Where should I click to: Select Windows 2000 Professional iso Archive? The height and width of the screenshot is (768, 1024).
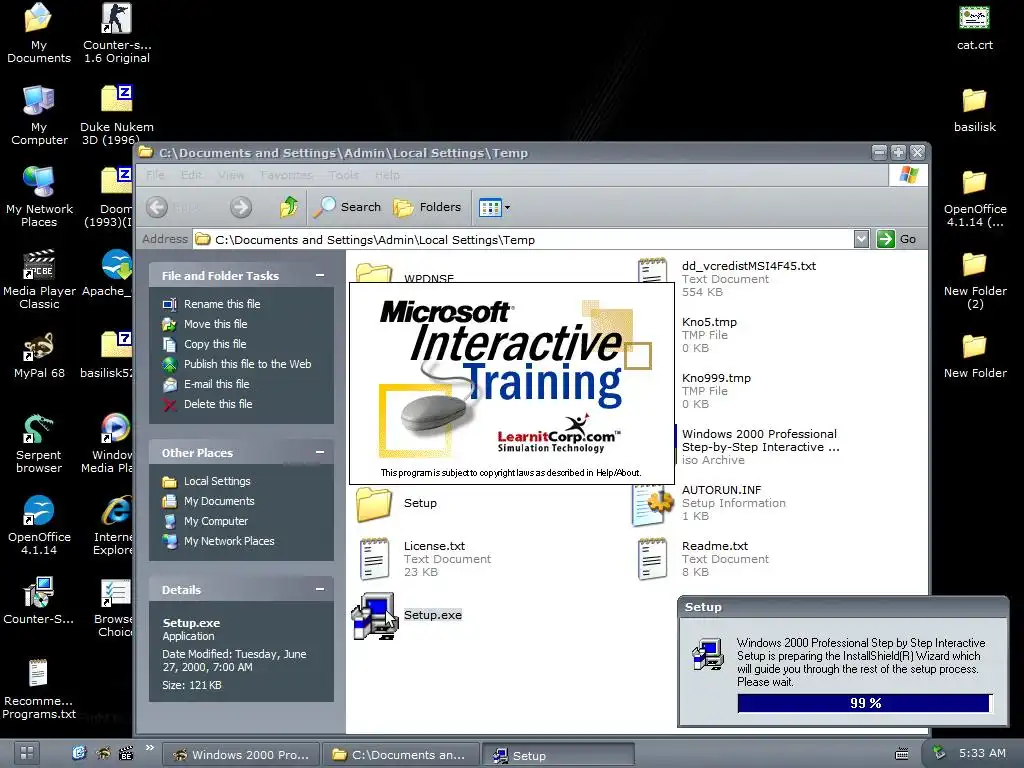(x=758, y=447)
